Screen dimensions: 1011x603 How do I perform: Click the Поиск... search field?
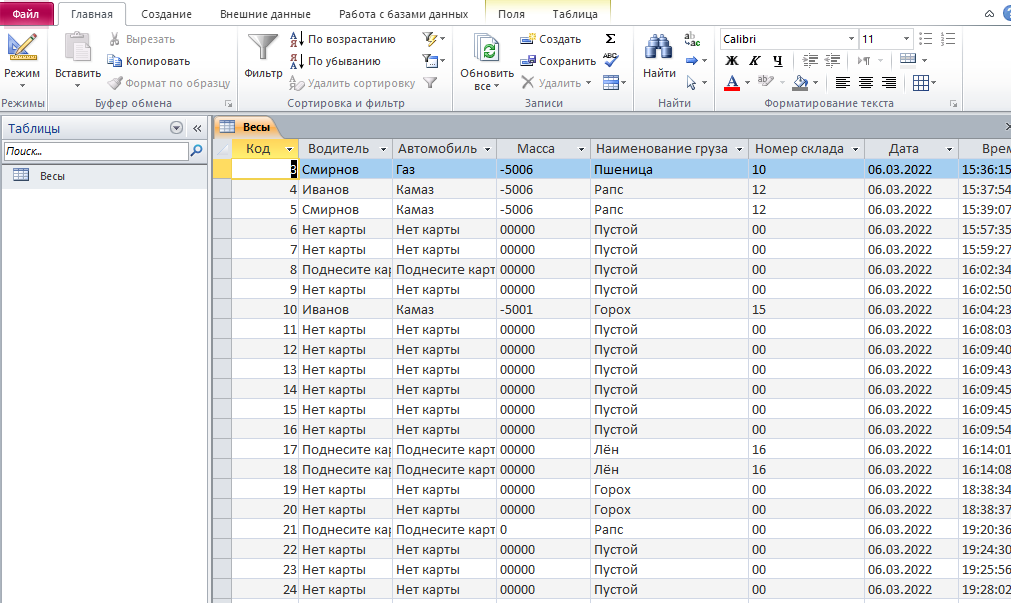(x=96, y=151)
